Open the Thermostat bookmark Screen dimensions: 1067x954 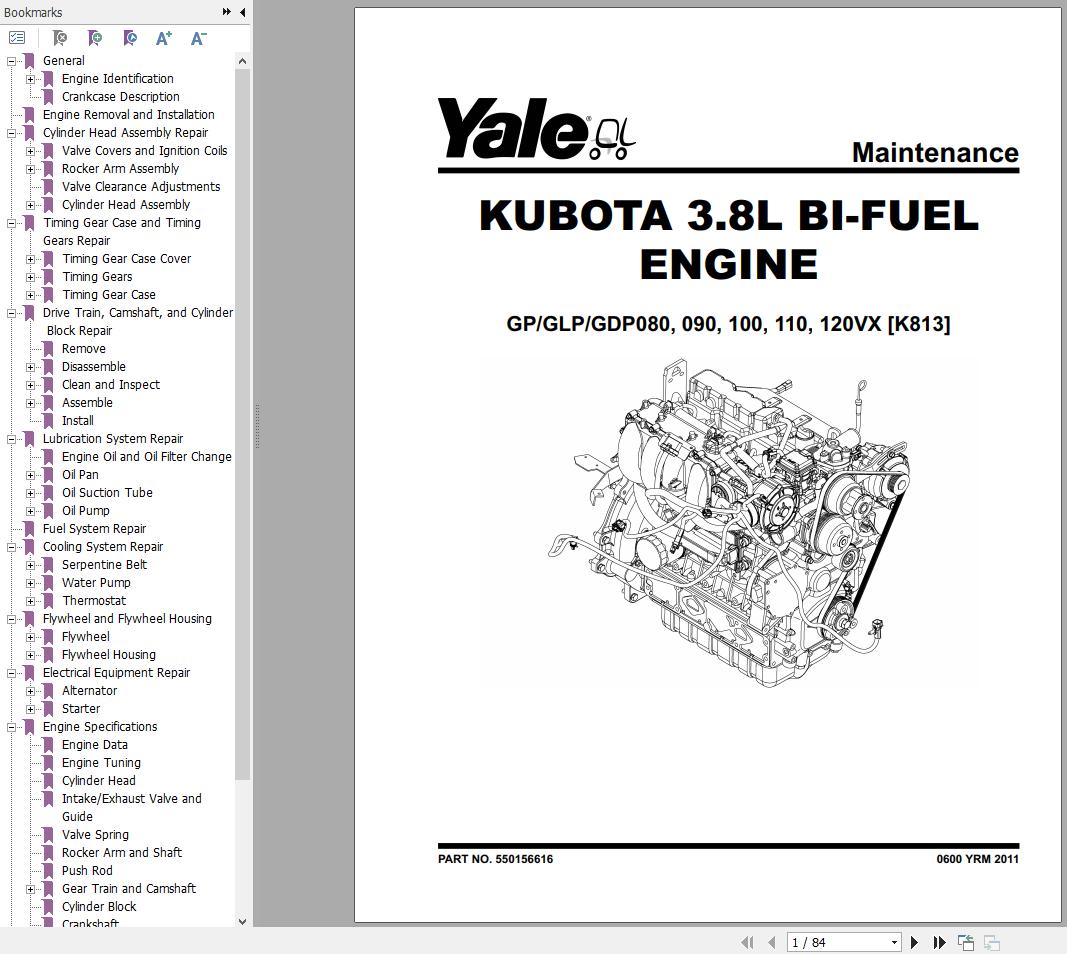[x=94, y=601]
